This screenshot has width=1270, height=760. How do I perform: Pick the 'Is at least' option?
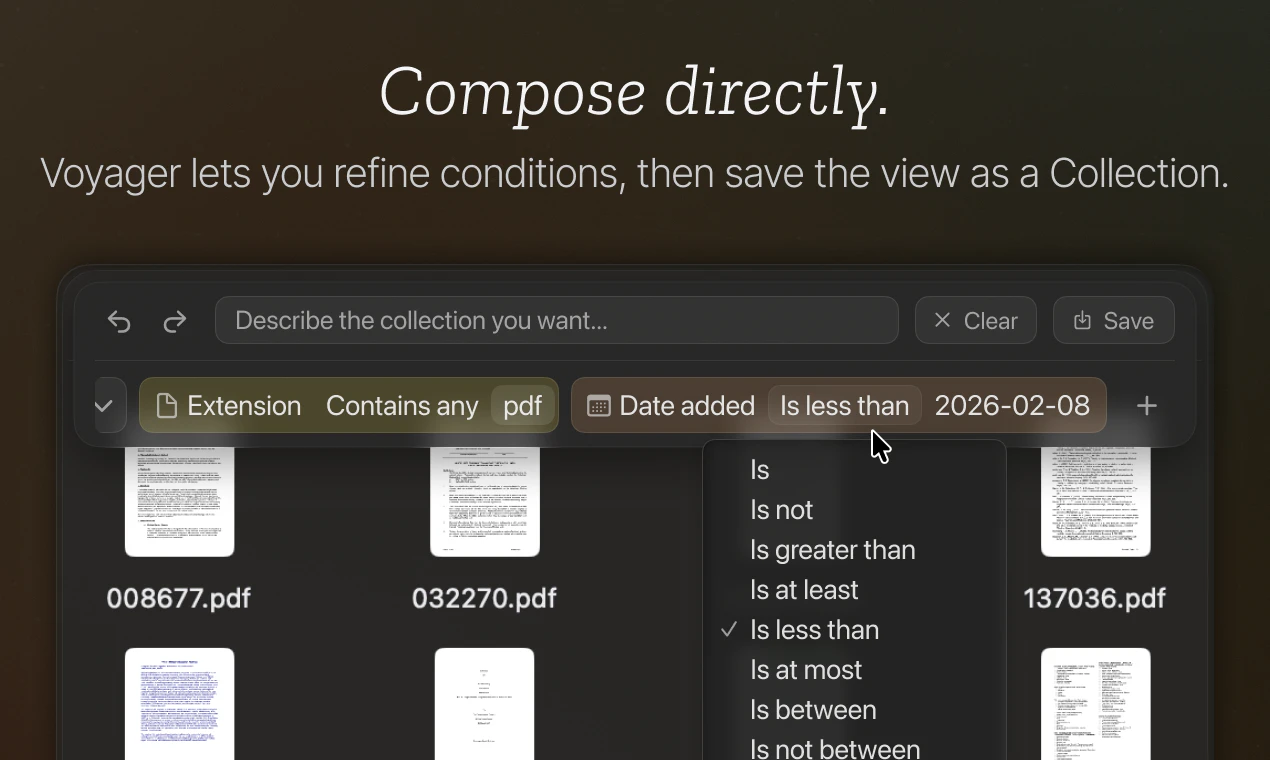(x=804, y=590)
